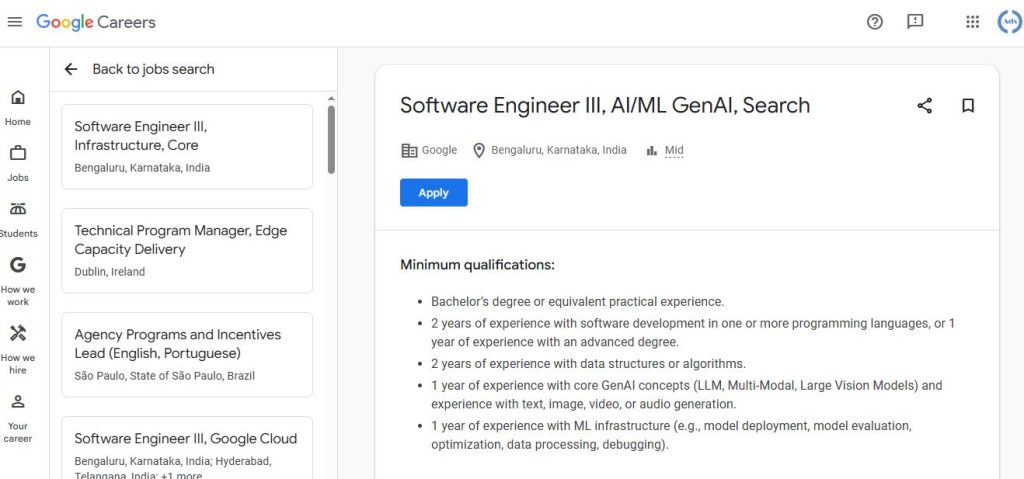Click the account profile avatar
This screenshot has width=1024, height=479.
click(1010, 22)
